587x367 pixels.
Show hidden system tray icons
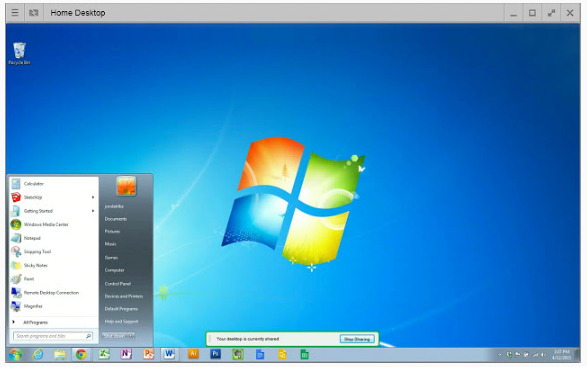tap(501, 354)
